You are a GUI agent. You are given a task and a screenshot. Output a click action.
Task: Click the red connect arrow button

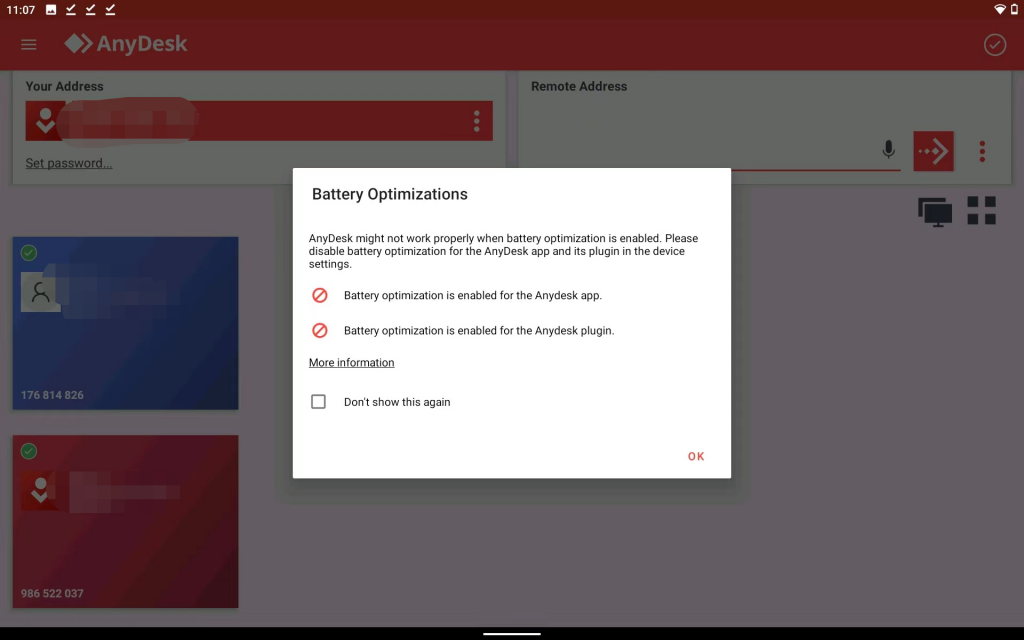tap(933, 151)
